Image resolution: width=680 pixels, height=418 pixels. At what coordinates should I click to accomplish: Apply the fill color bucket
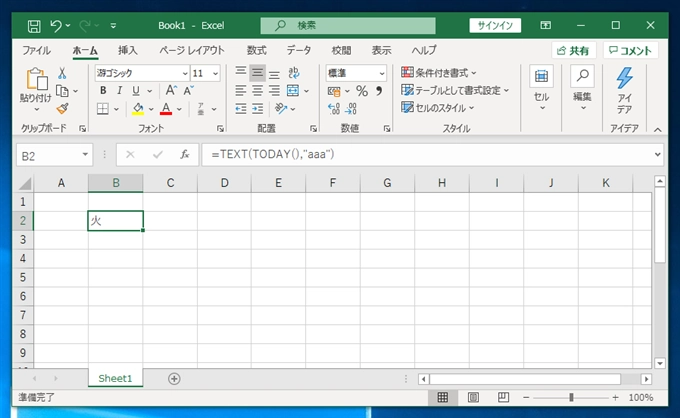[138, 109]
